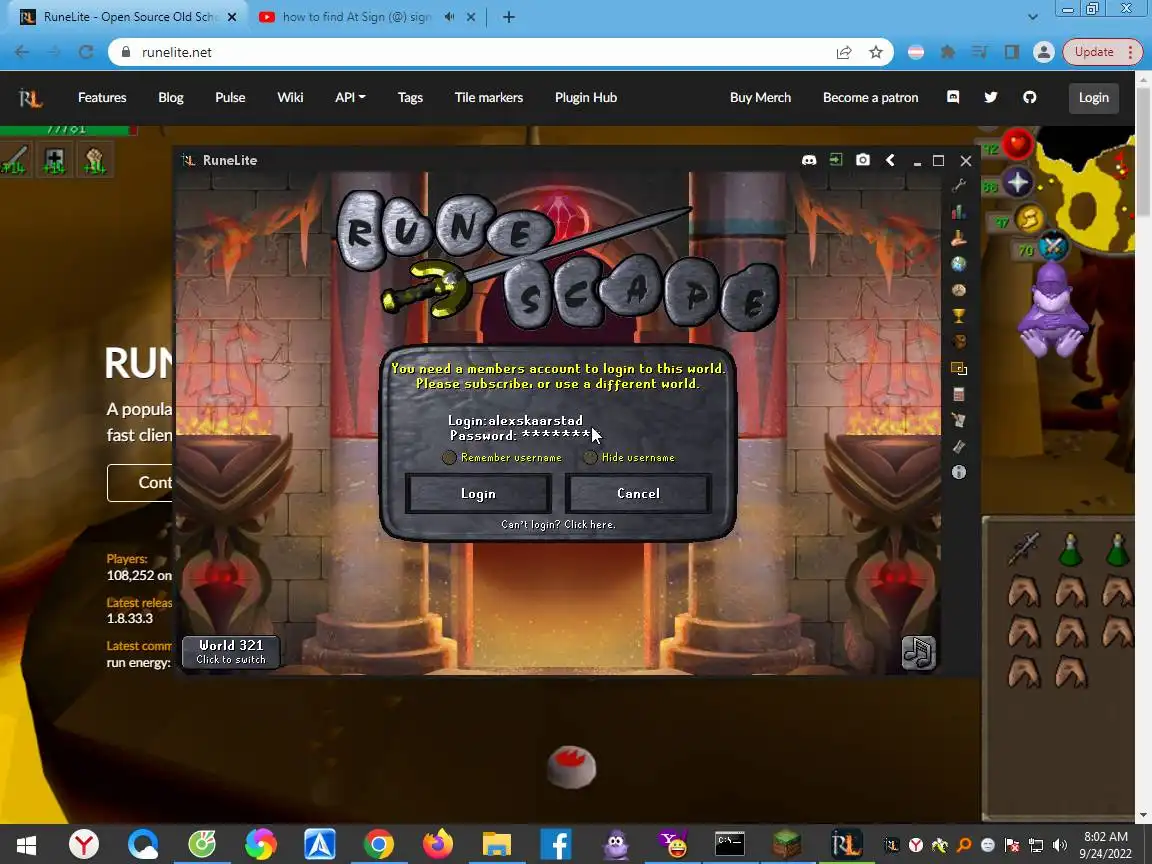
Task: Click Chrome Update button
Action: pos(1102,51)
